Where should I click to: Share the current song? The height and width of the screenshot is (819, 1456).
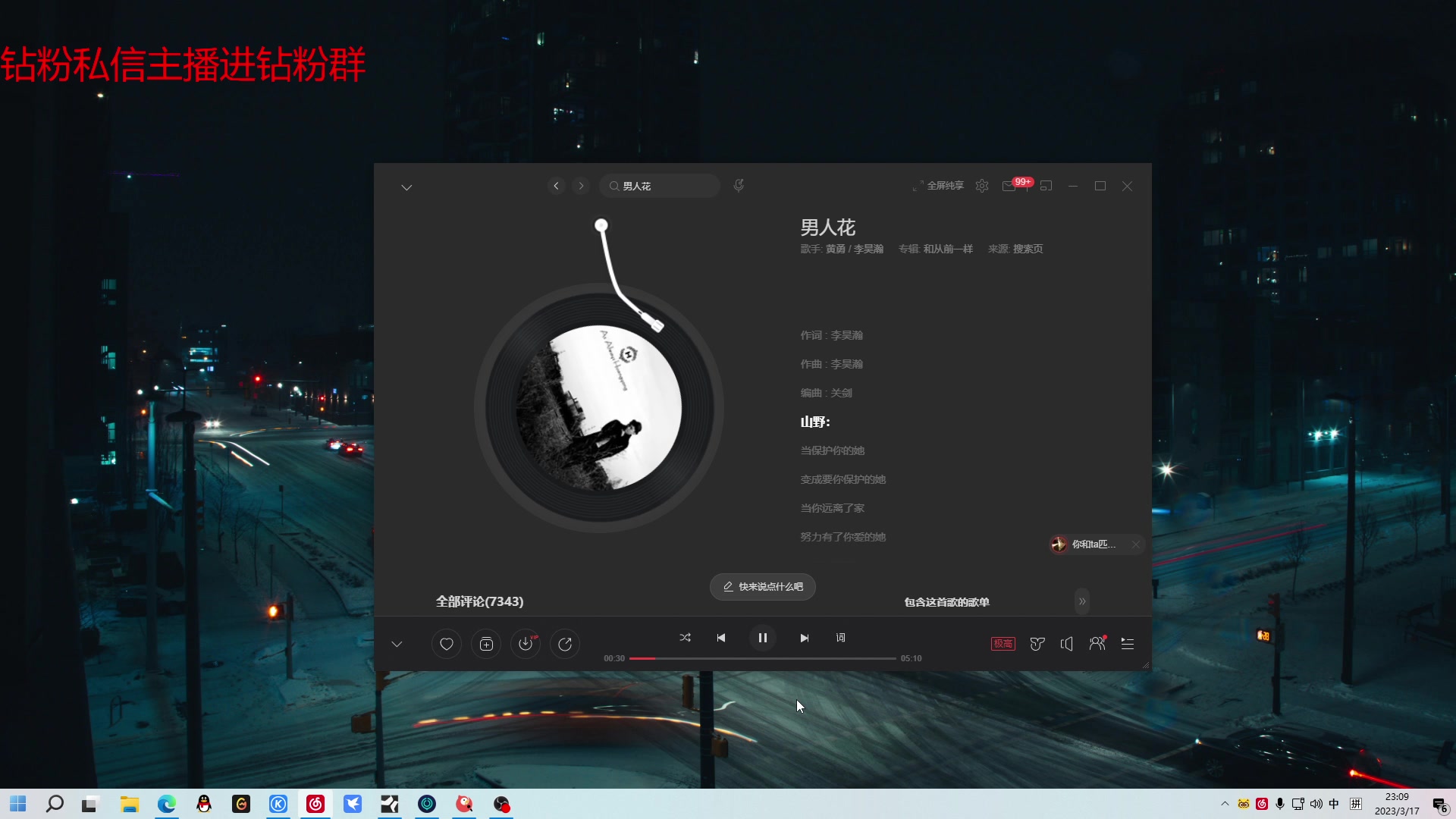566,643
